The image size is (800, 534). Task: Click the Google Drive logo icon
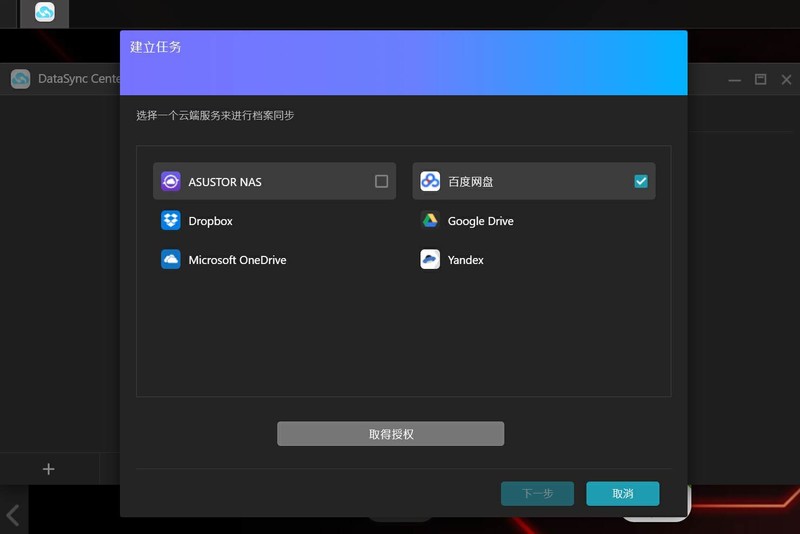pyautogui.click(x=430, y=220)
